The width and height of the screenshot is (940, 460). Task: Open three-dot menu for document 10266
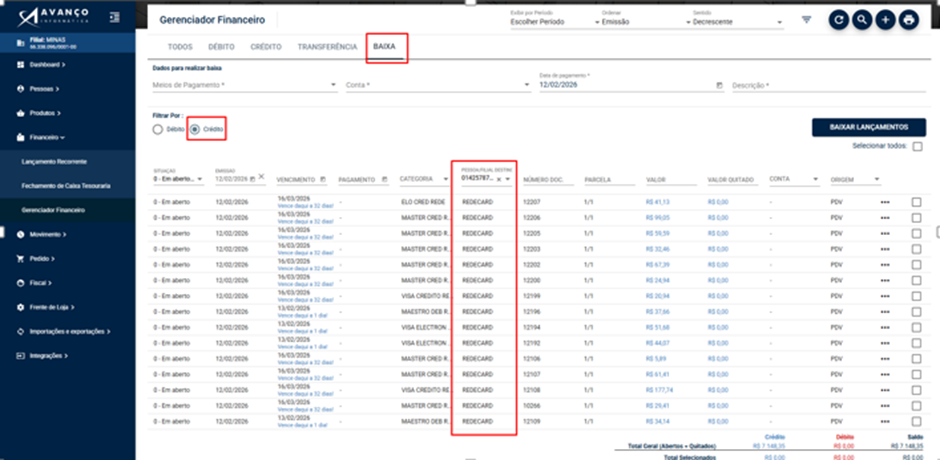point(885,405)
